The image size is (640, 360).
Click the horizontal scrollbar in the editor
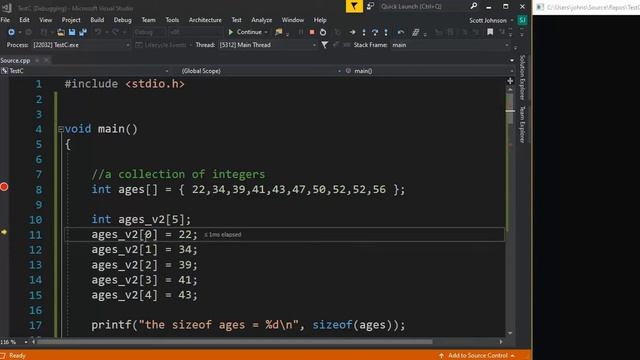pyautogui.click(x=234, y=342)
